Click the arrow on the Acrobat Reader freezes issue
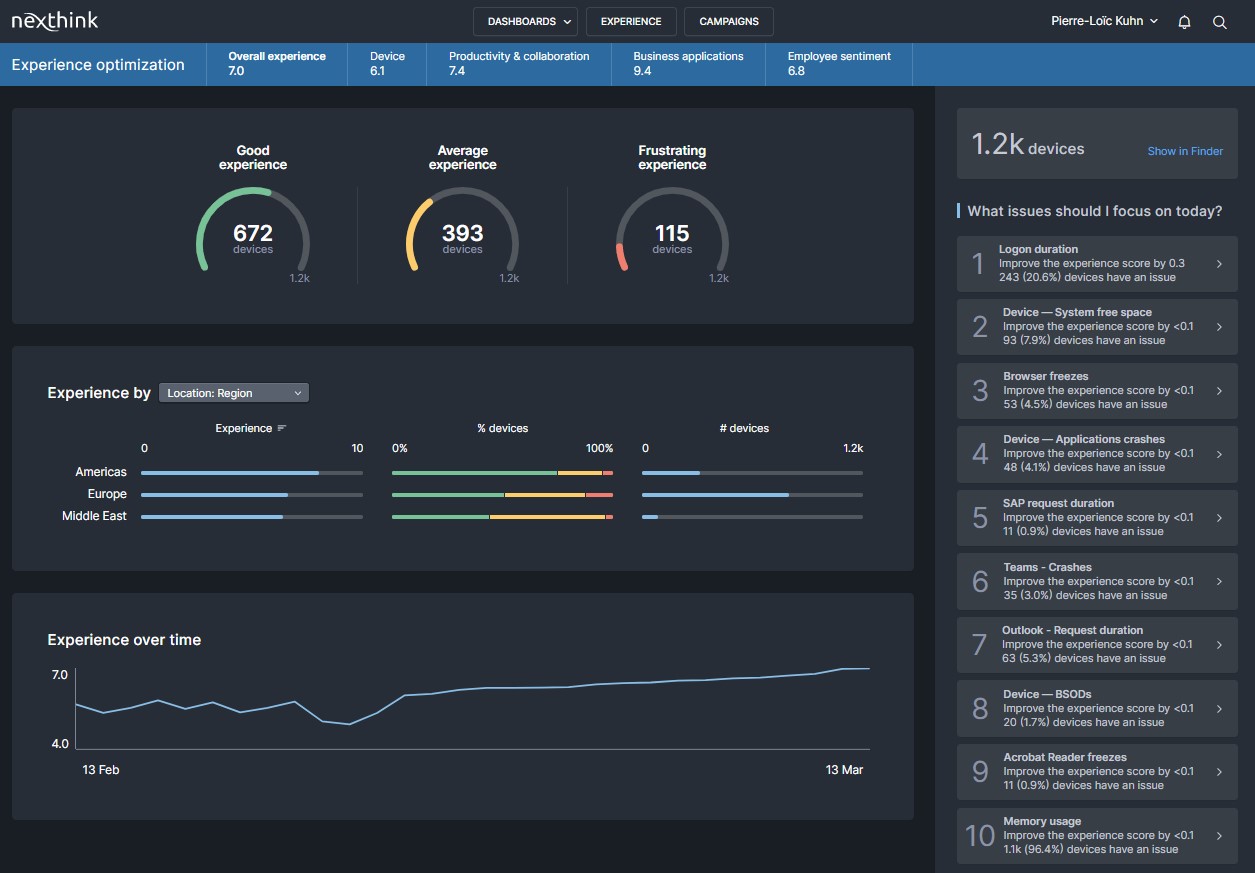 1219,771
